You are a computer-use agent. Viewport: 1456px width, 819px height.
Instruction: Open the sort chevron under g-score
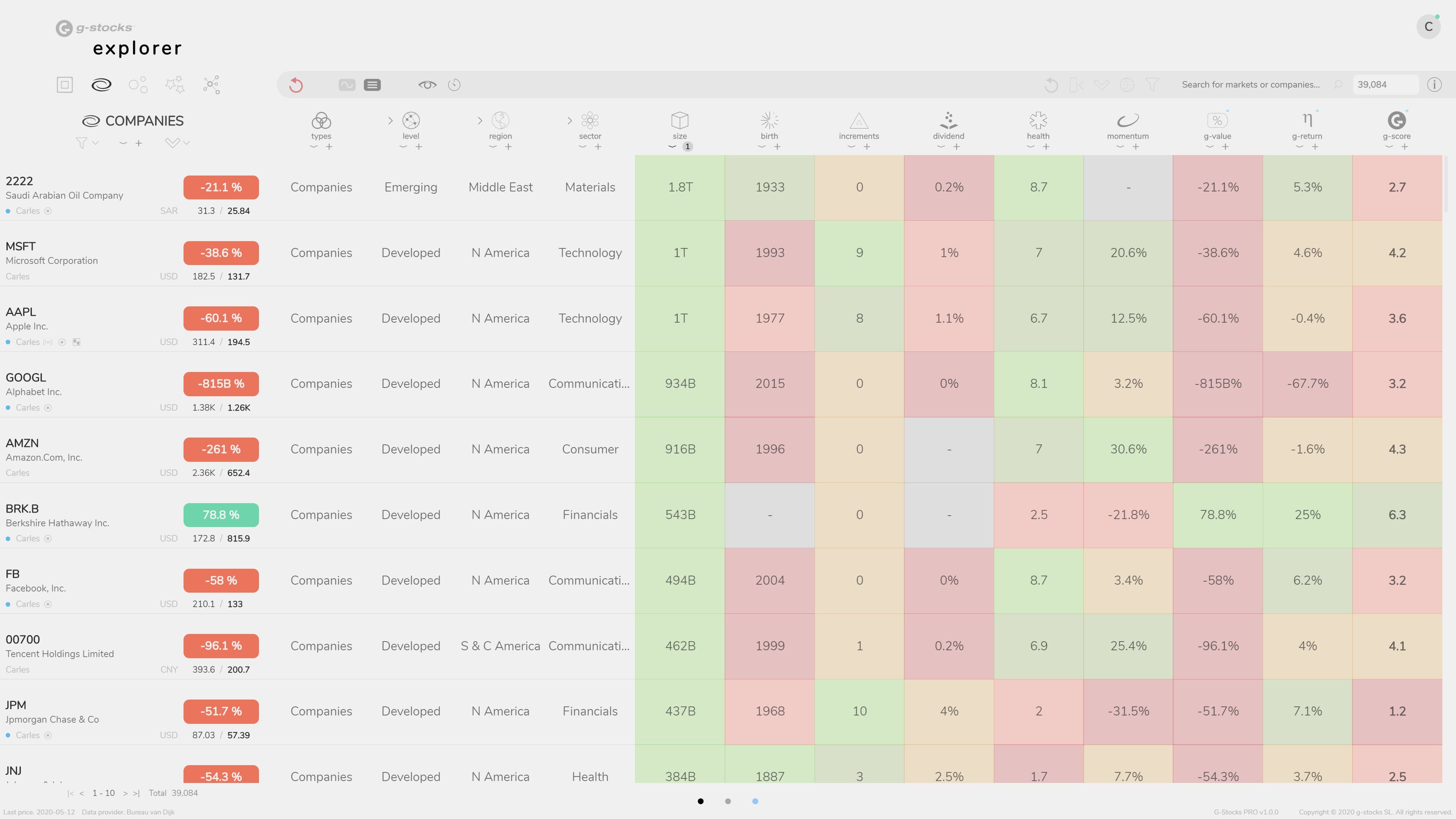point(1389,147)
